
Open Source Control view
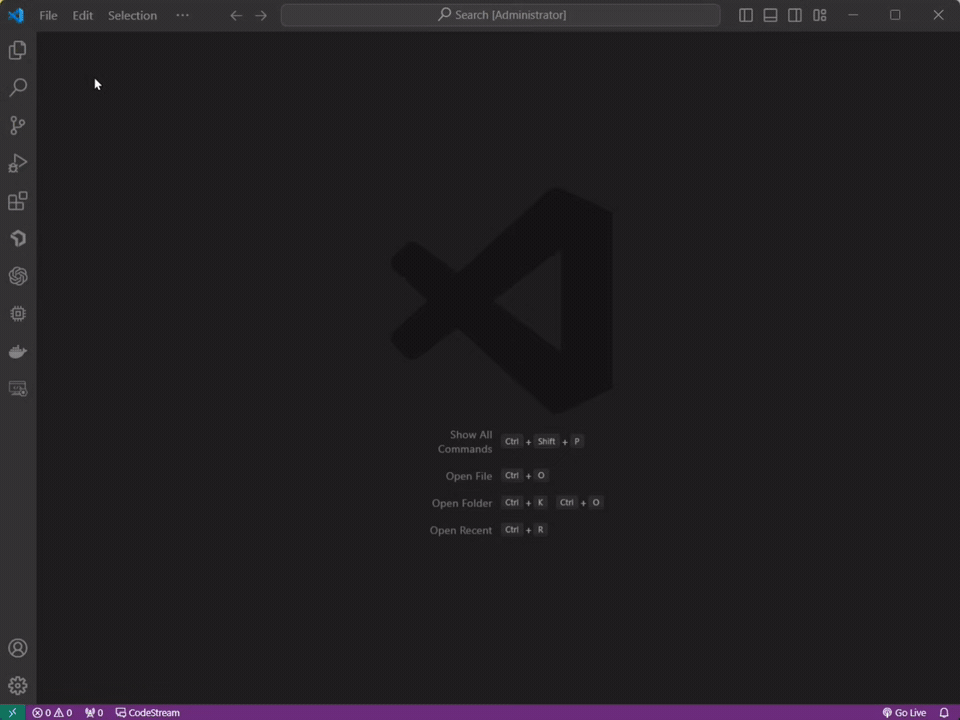[x=18, y=126]
